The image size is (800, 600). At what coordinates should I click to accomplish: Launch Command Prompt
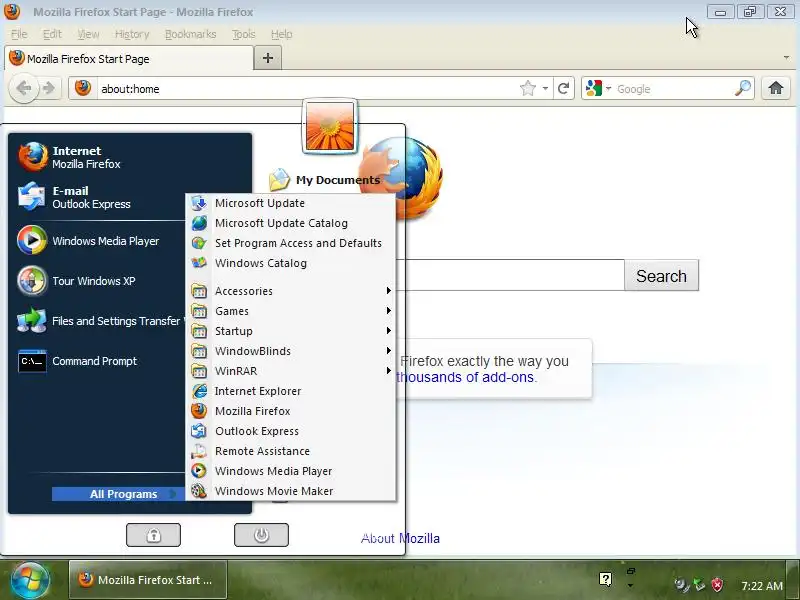pyautogui.click(x=77, y=361)
